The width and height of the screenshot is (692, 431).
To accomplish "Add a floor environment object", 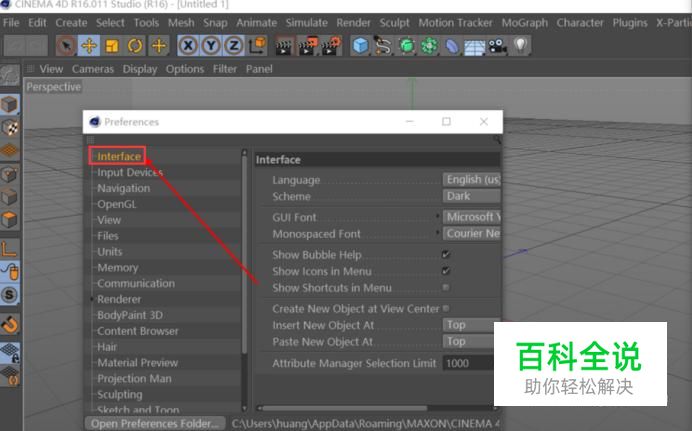I will [474, 46].
